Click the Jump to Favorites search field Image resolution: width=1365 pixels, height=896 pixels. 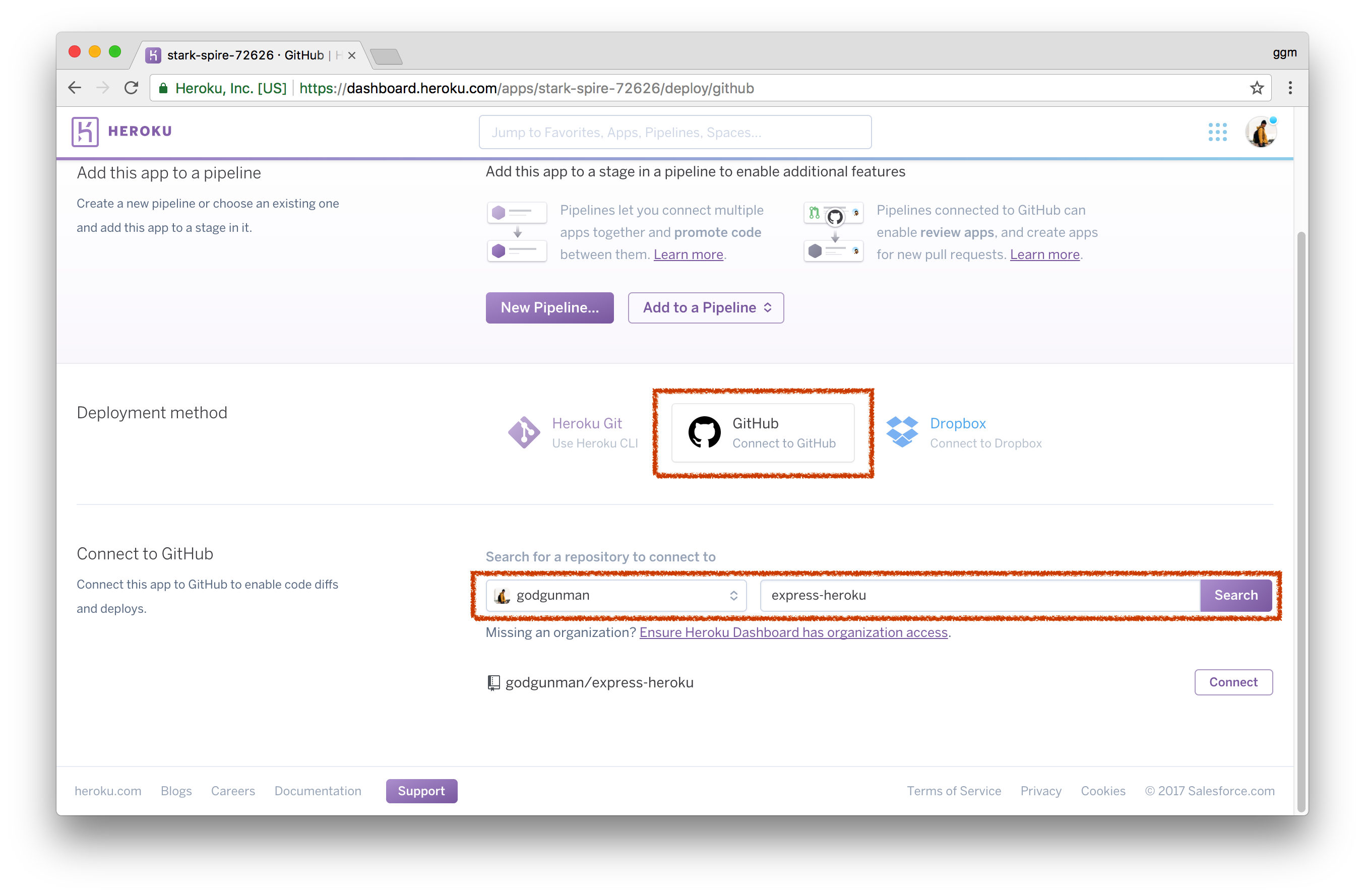point(675,133)
